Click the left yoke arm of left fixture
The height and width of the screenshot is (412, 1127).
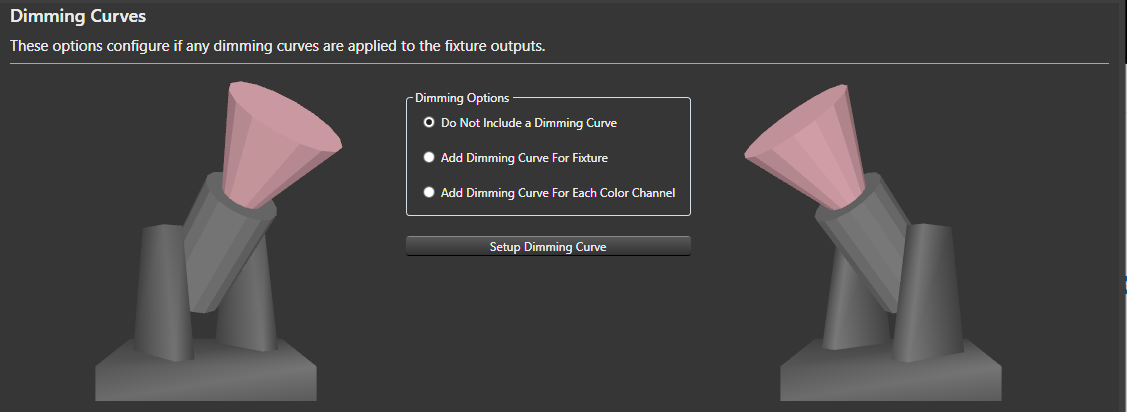(x=162, y=290)
